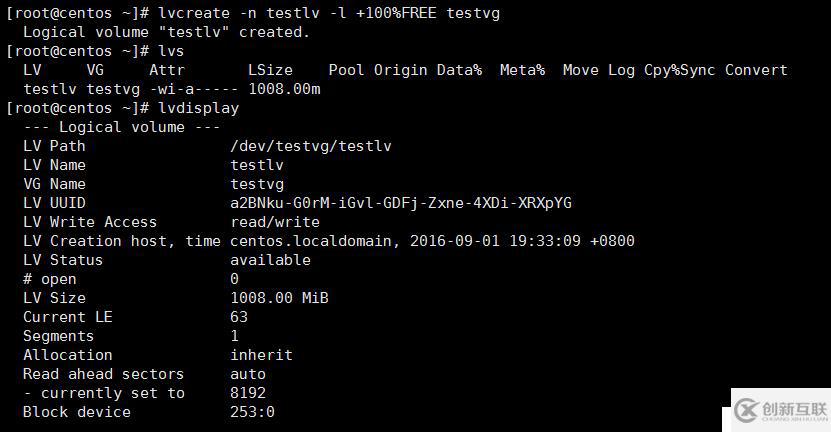
Task: Click the Read ahead sectors 'auto' value
Action: coord(248,374)
